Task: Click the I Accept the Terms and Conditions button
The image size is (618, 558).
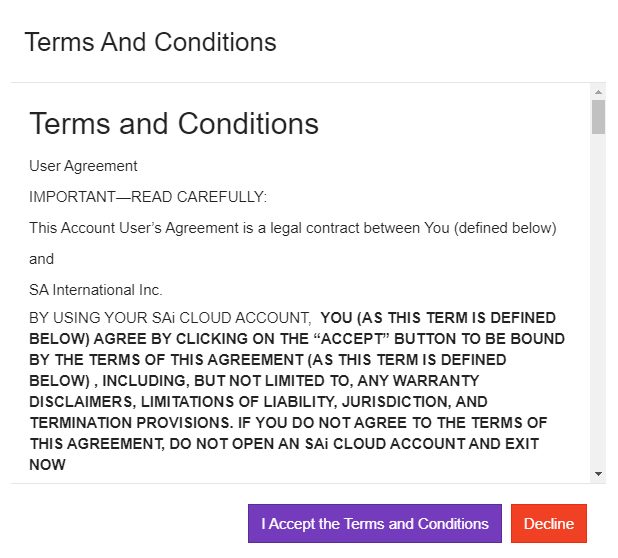Action: coord(375,524)
